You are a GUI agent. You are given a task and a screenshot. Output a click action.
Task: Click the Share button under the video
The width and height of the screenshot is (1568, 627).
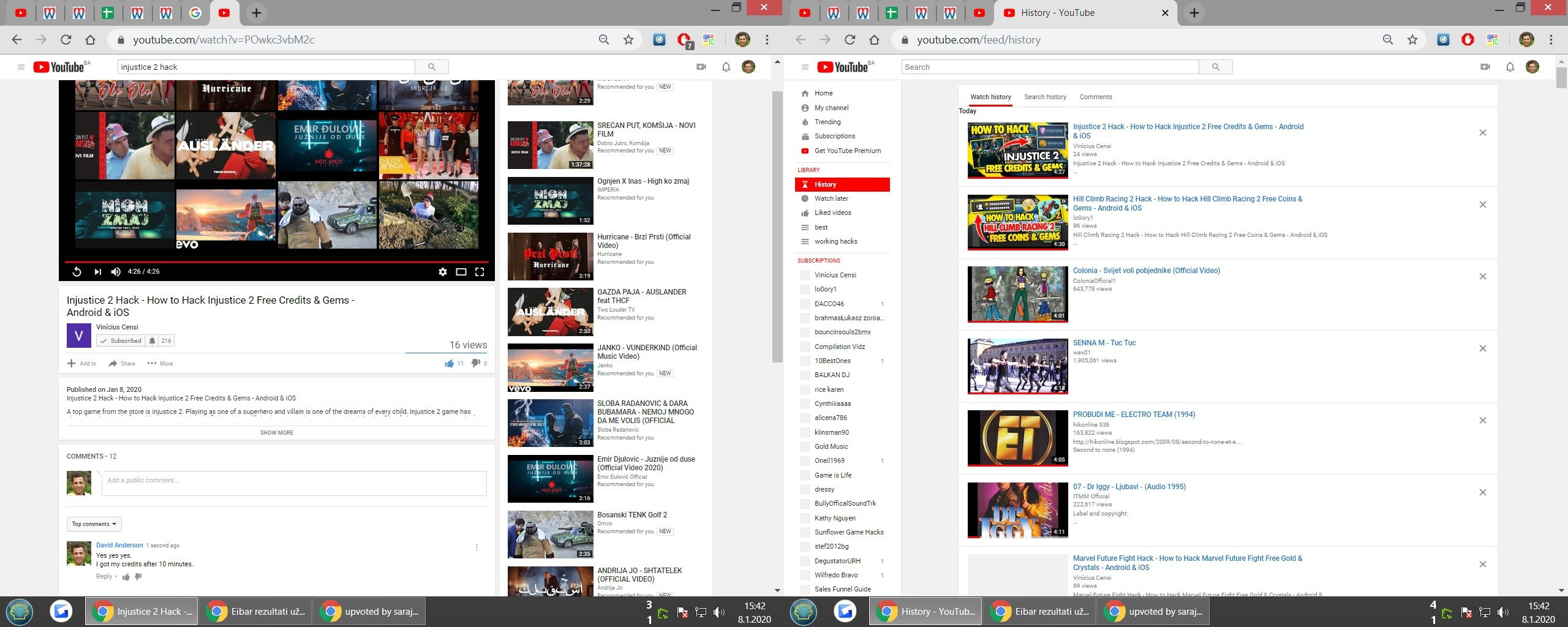click(122, 364)
